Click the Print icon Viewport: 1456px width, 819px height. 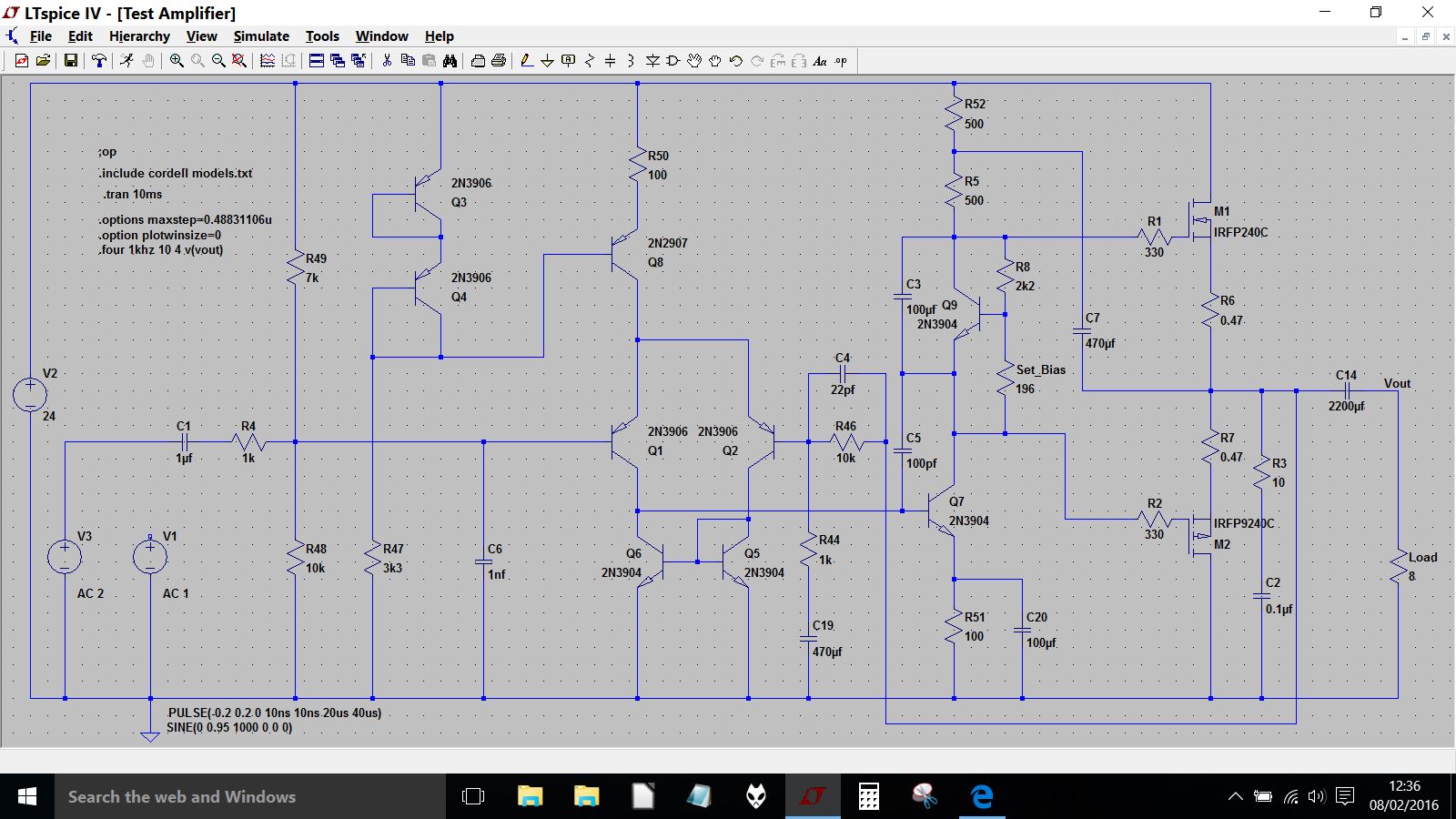coord(499,61)
